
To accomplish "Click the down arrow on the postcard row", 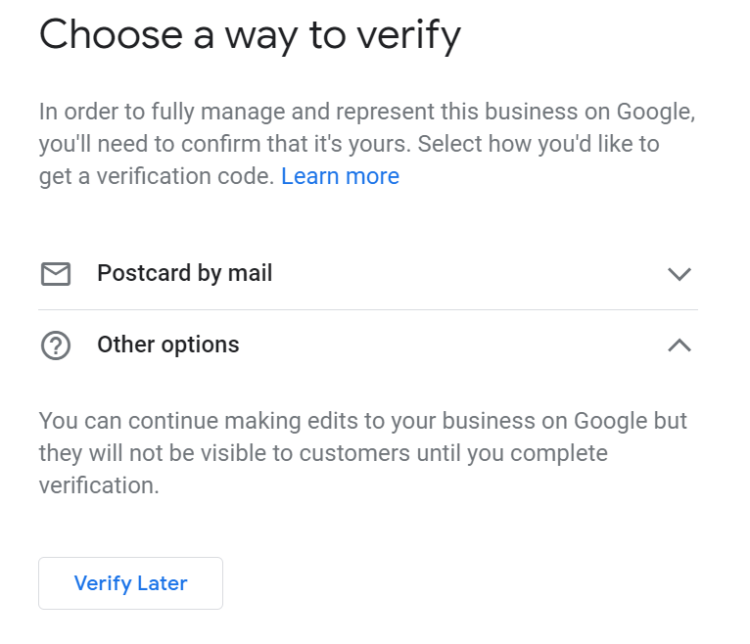I will point(679,274).
